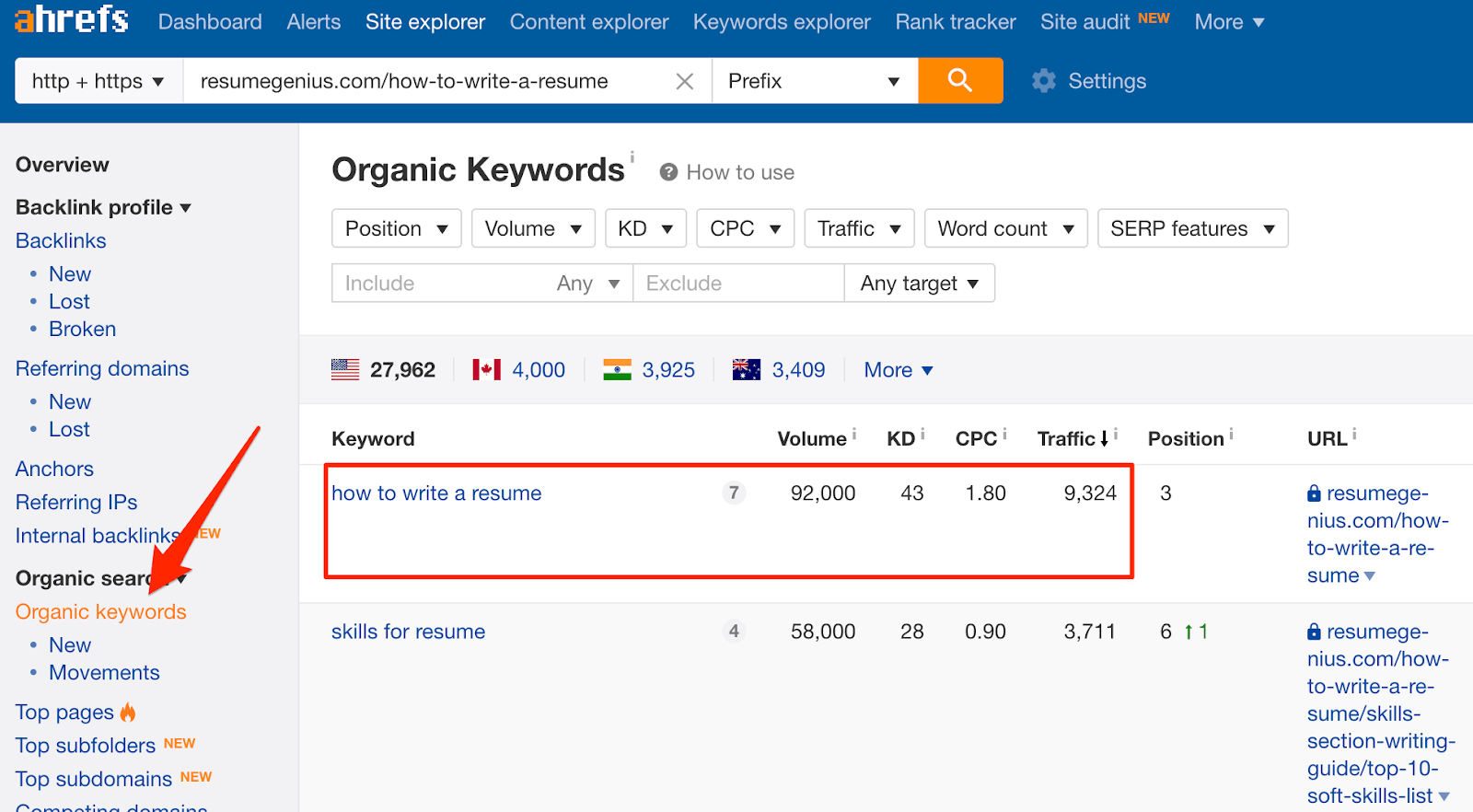1473x812 pixels.
Task: Click the 'how to write a resume' keyword link
Action: [436, 493]
